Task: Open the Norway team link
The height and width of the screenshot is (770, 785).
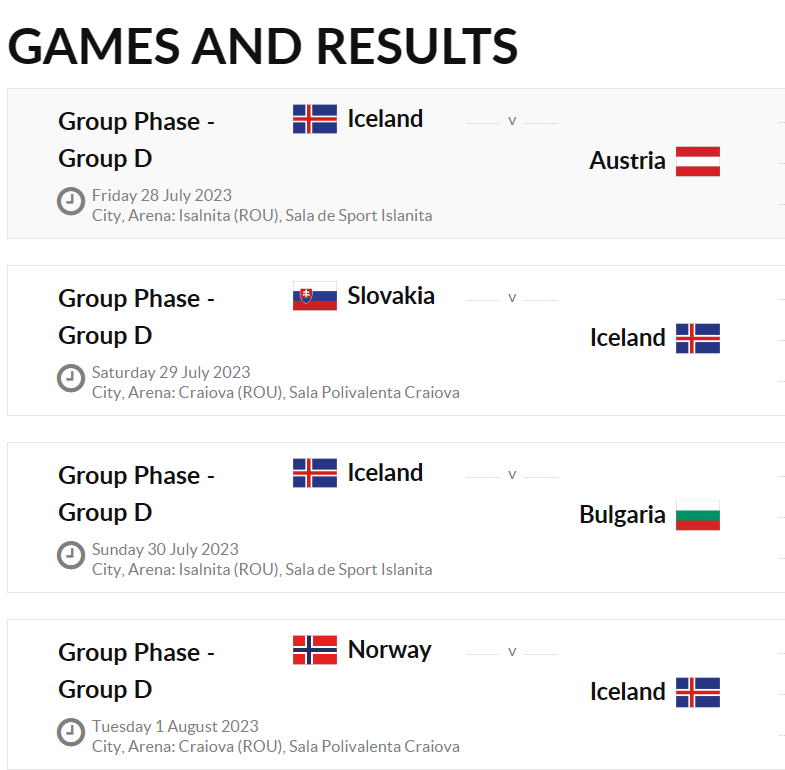Action: [389, 650]
